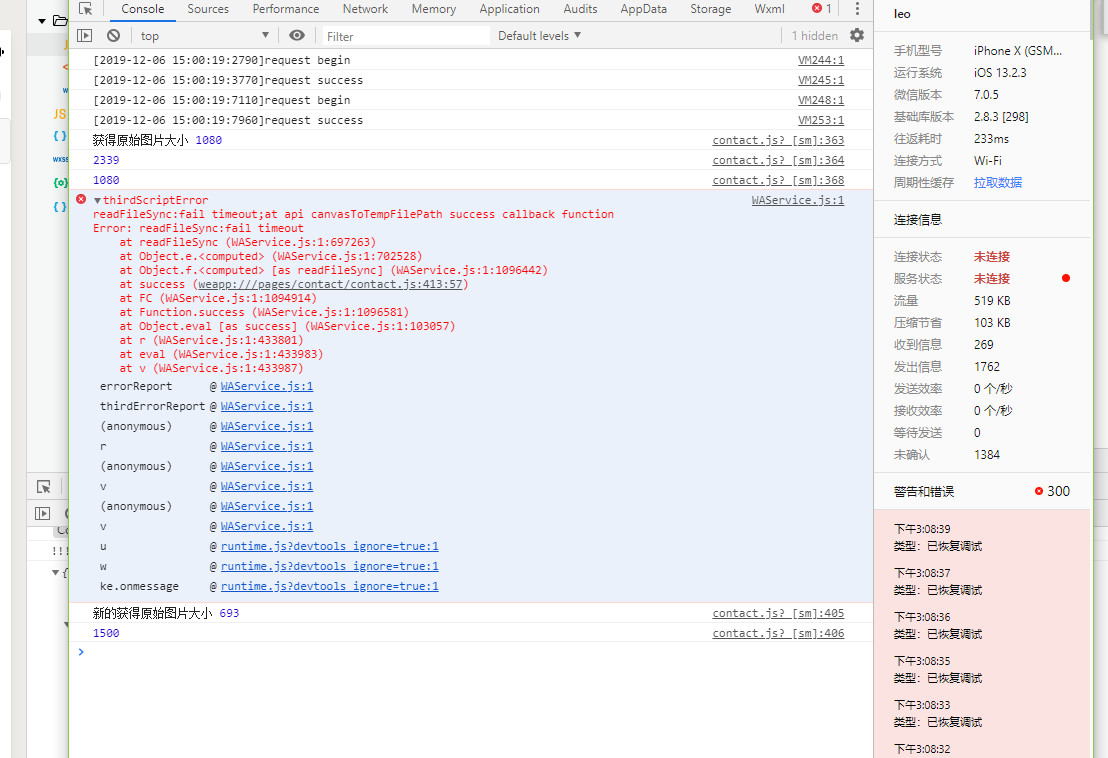
Task: Select the 下午3:08:35 warning entry
Action: pos(982,670)
